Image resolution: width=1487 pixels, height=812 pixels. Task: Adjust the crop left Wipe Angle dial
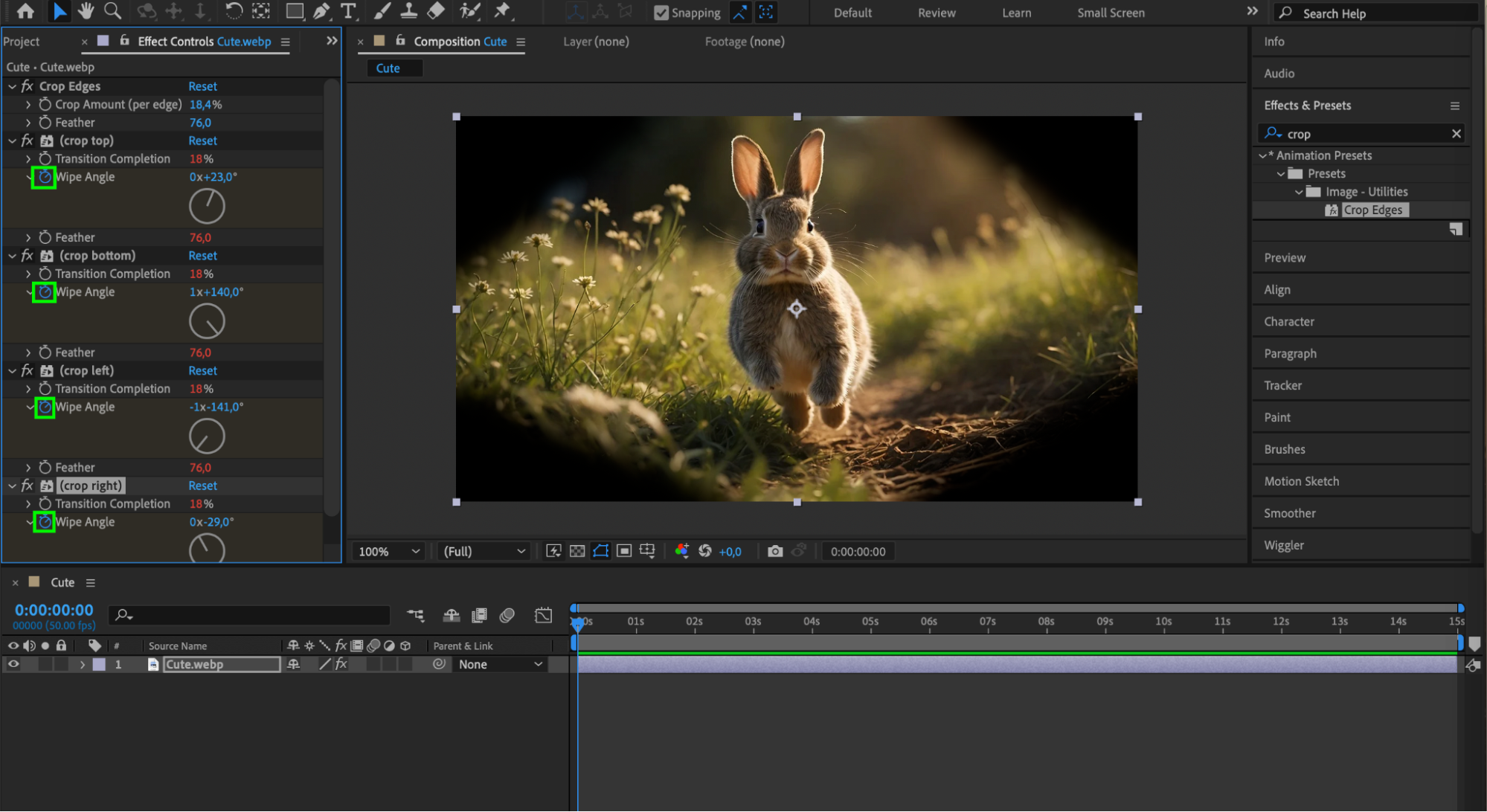207,436
